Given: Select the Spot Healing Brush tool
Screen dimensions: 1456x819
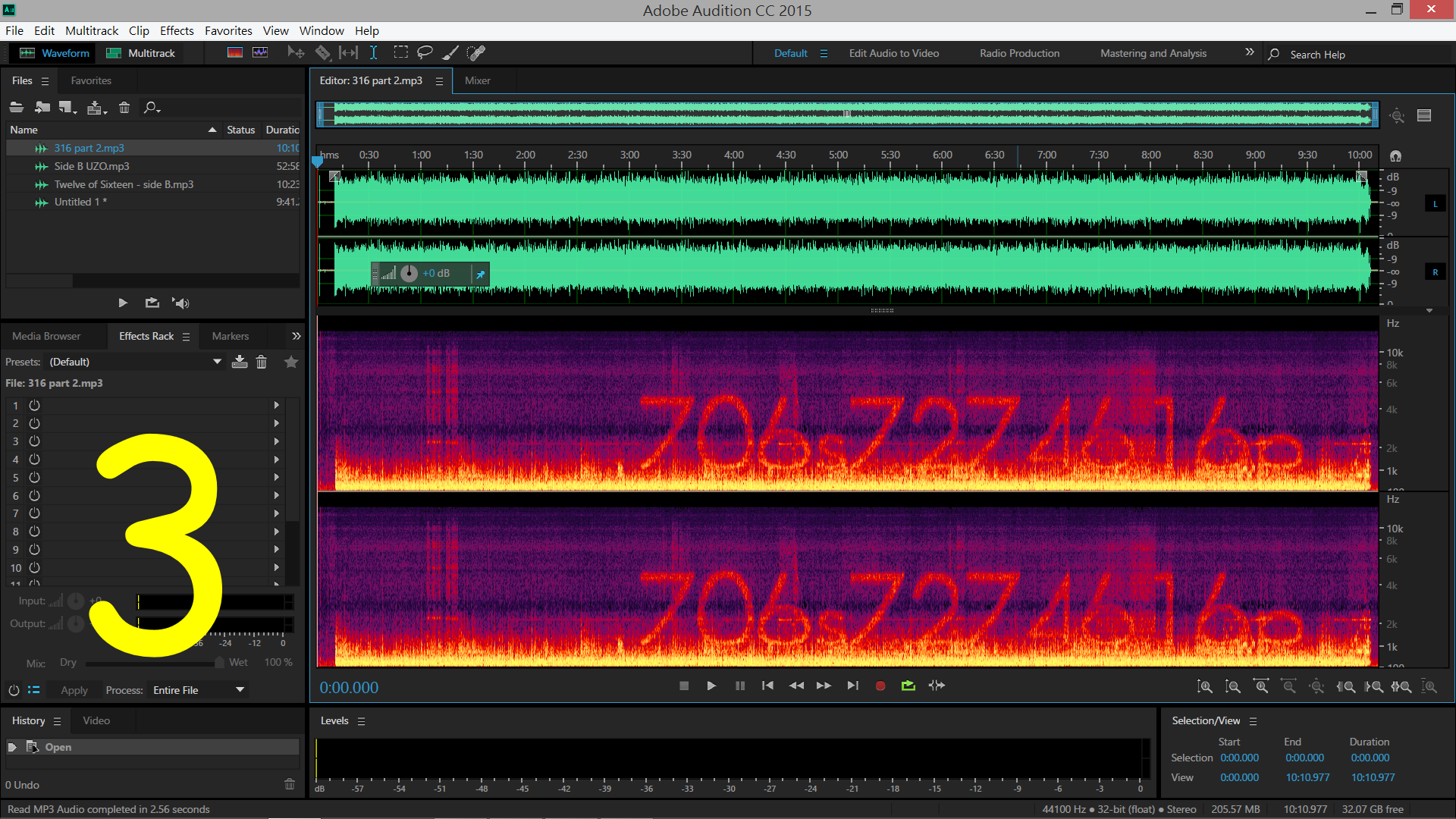Looking at the screenshot, I should point(475,53).
